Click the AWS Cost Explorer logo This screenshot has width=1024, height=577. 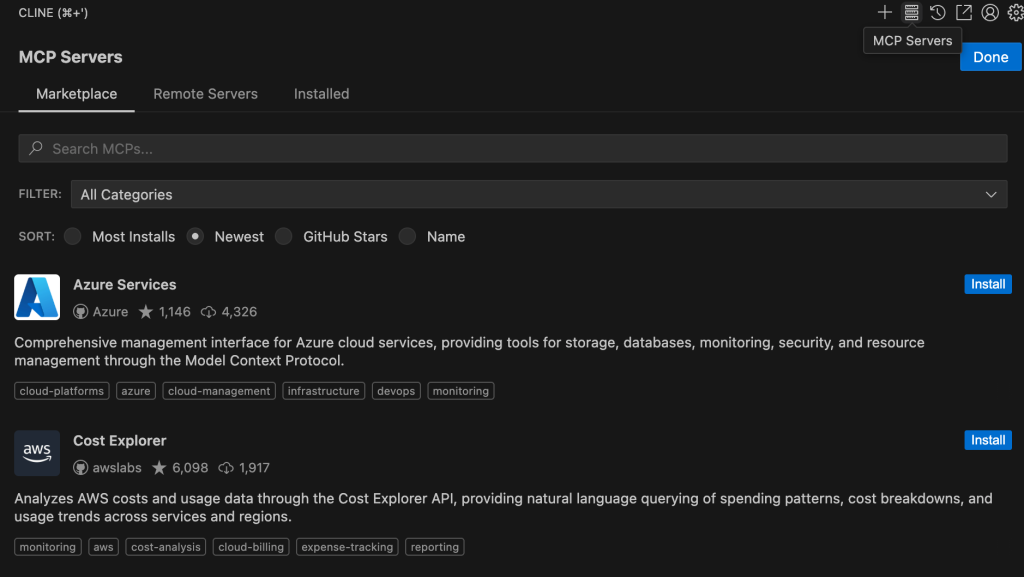tap(37, 453)
